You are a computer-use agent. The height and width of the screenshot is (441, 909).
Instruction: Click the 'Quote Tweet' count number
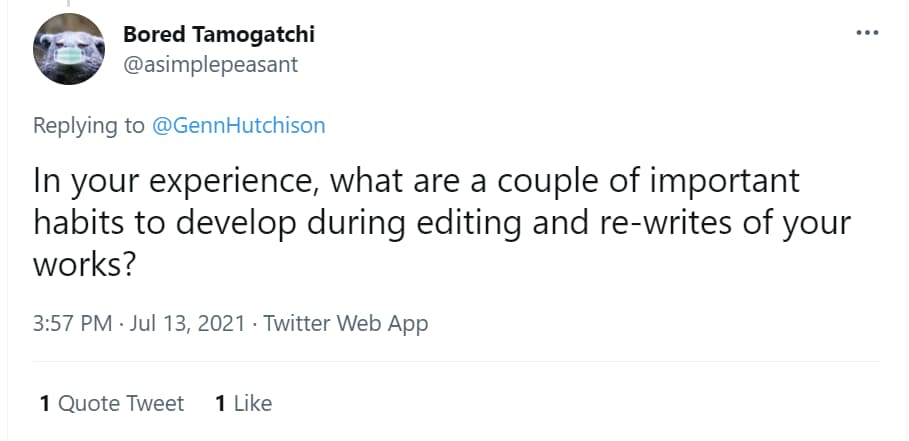click(x=45, y=403)
